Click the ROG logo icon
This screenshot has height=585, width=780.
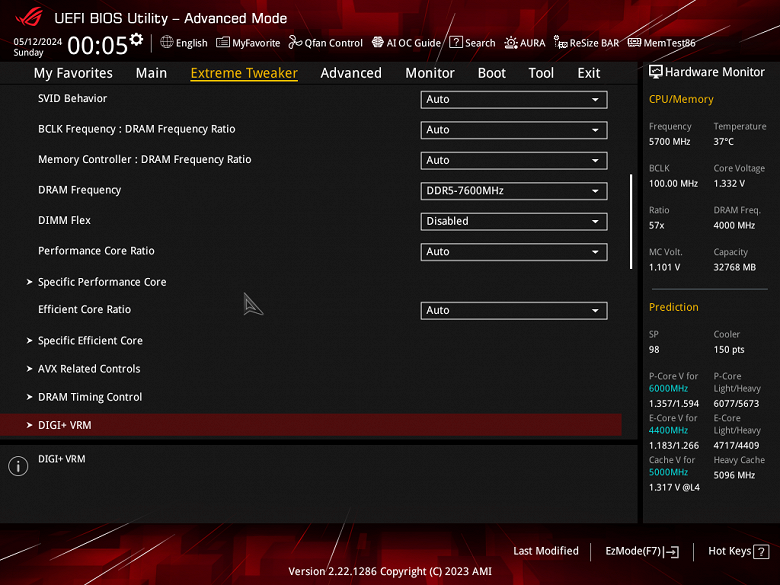coord(29,17)
